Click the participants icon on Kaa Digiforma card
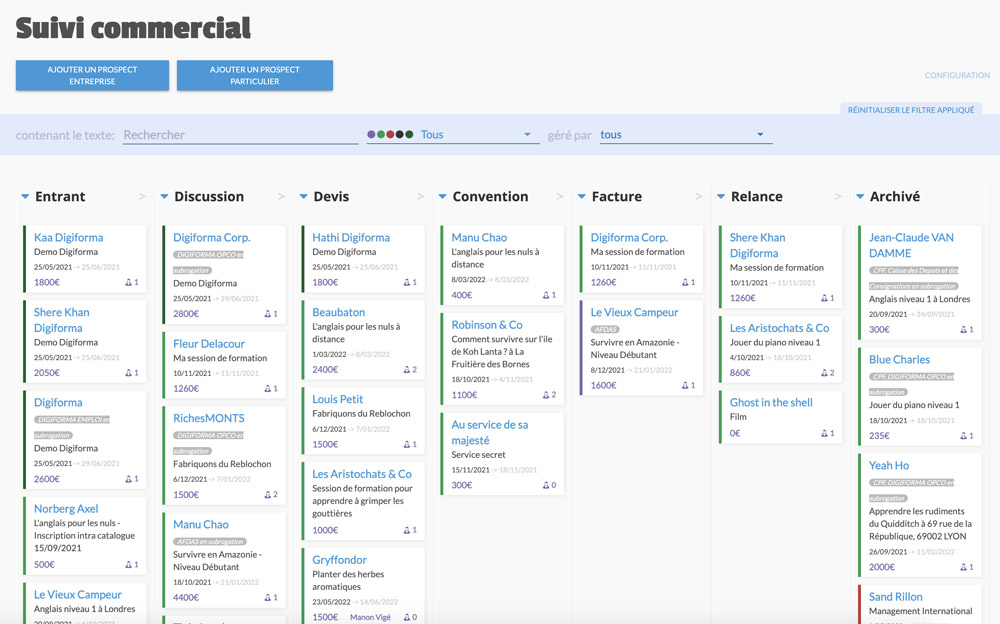The width and height of the screenshot is (1000, 624). pyautogui.click(x=128, y=283)
